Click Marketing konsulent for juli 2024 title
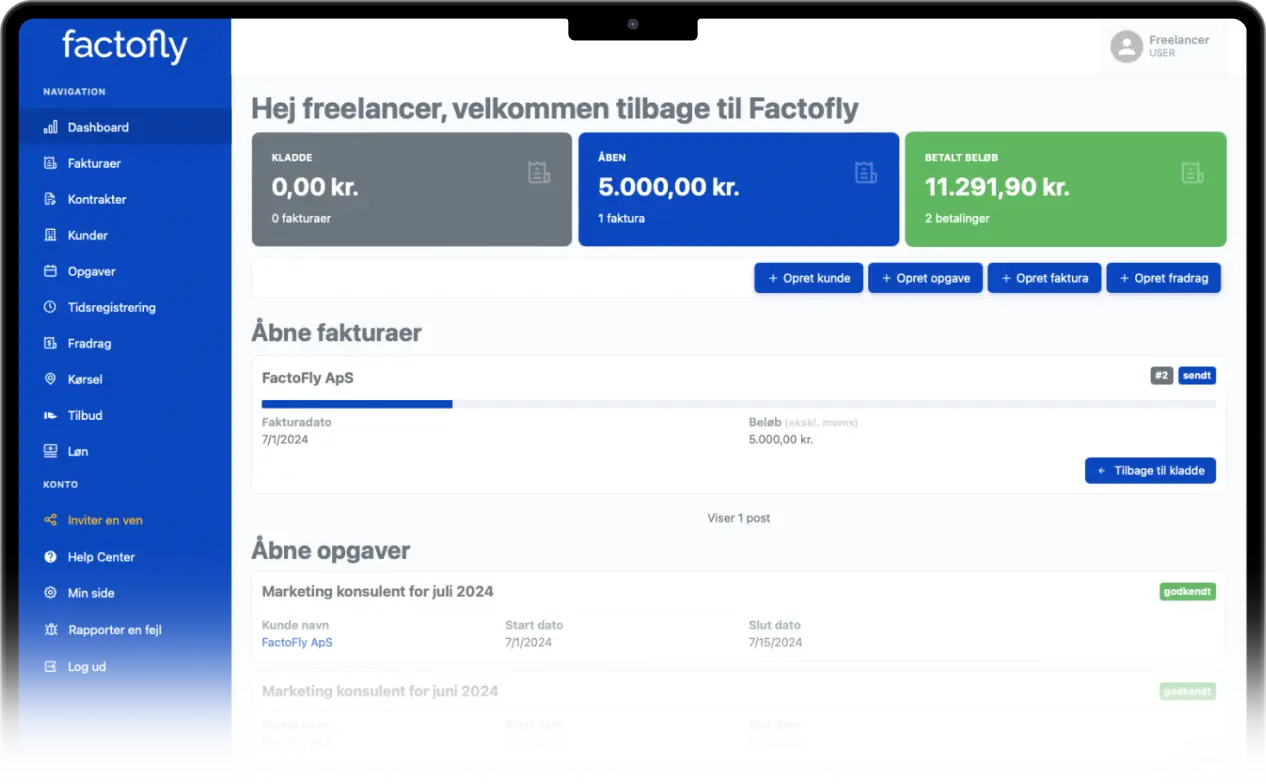Screen dimensions: 1266x784 [378, 591]
